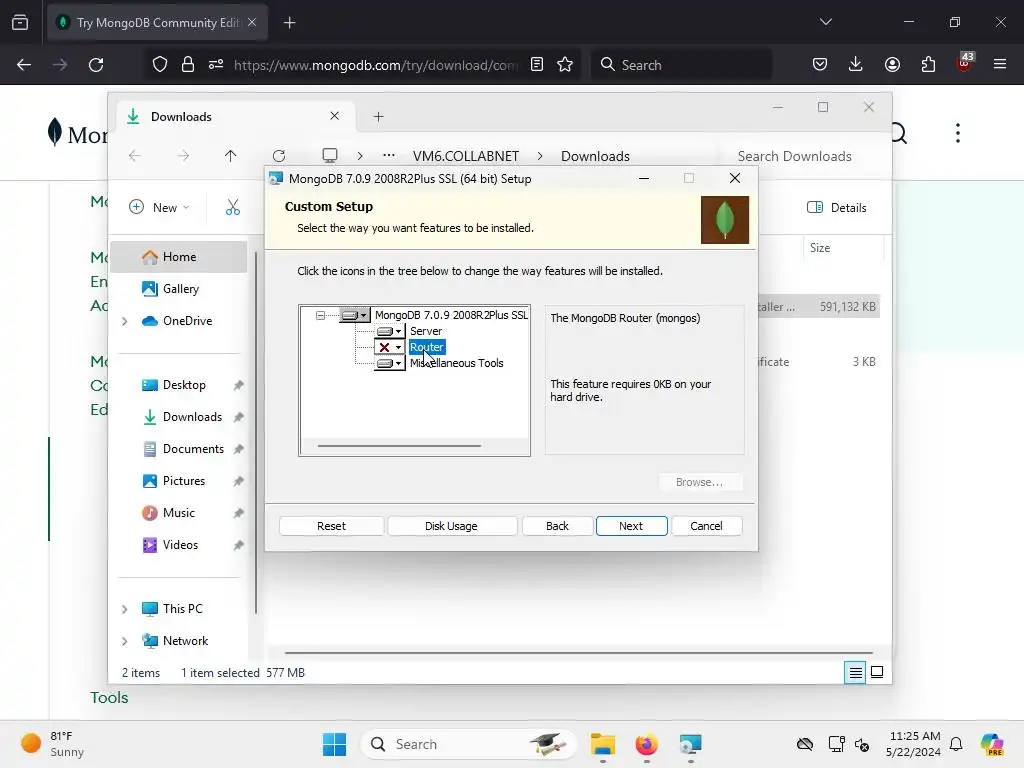Click the installer icon in Setup title bar
This screenshot has width=1024, height=768.
[x=276, y=178]
